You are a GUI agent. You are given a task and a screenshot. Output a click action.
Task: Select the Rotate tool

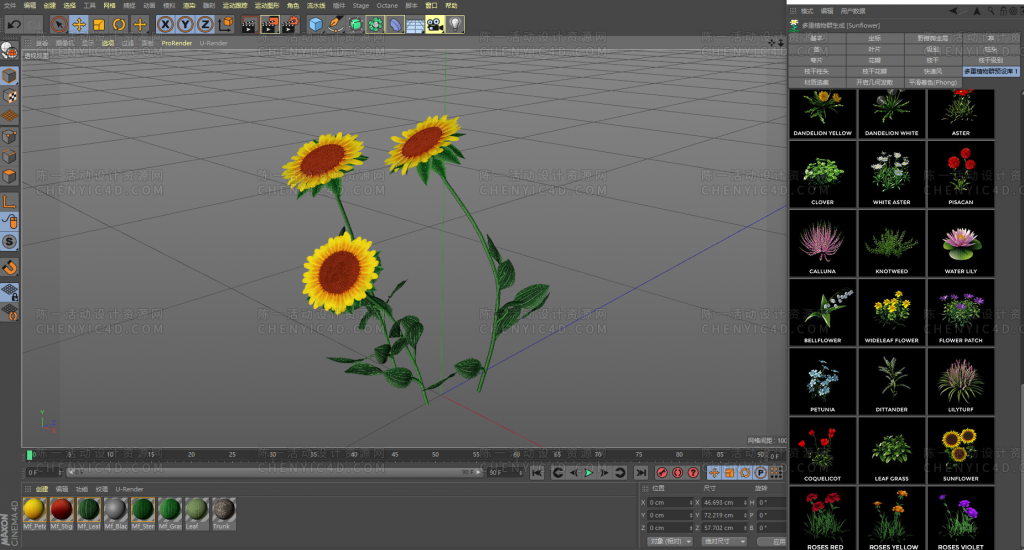119,24
